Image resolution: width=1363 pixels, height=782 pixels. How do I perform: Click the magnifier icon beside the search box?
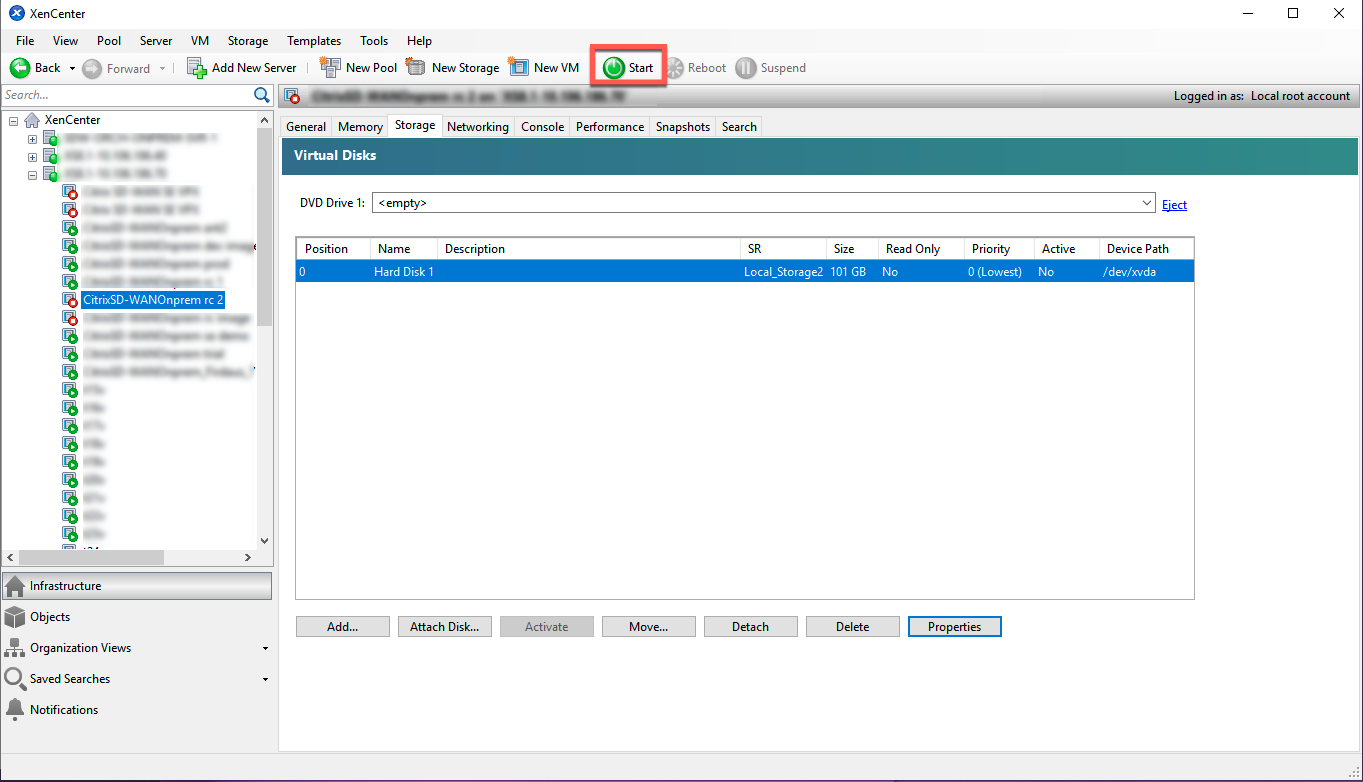tap(262, 95)
